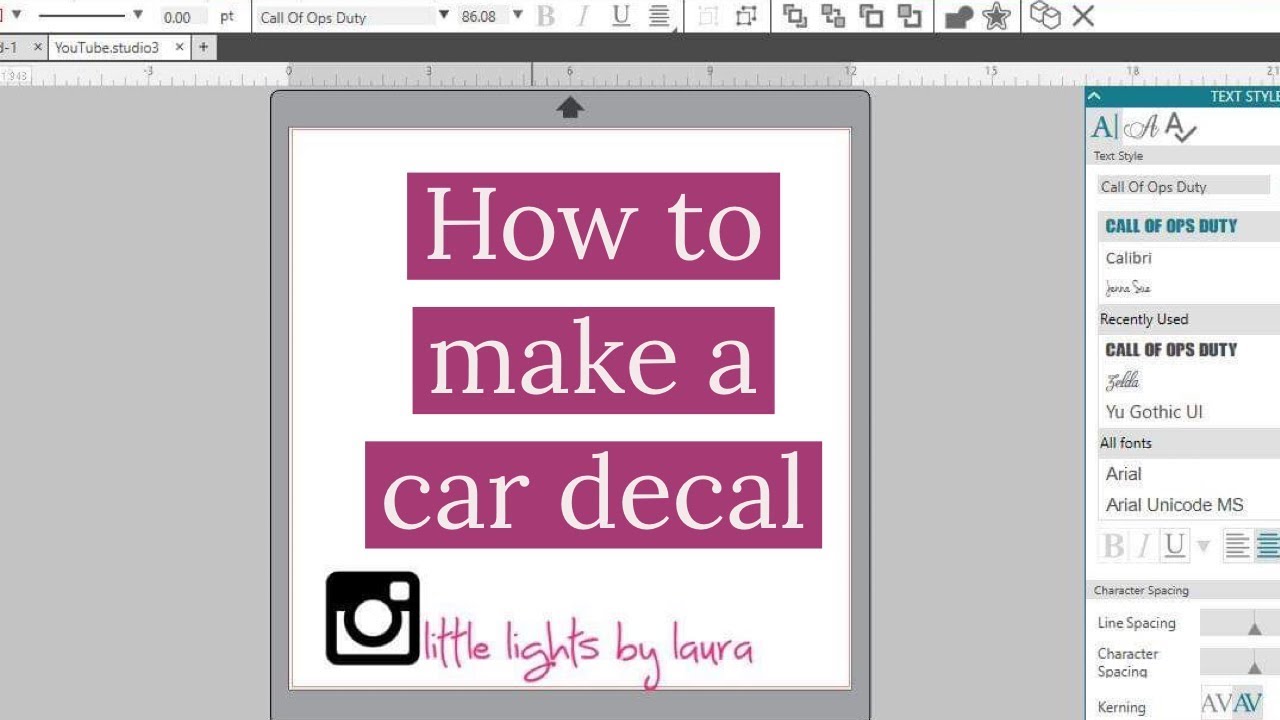This screenshot has height=720, width=1280.
Task: Click the Send to Back icon
Action: [x=909, y=16]
